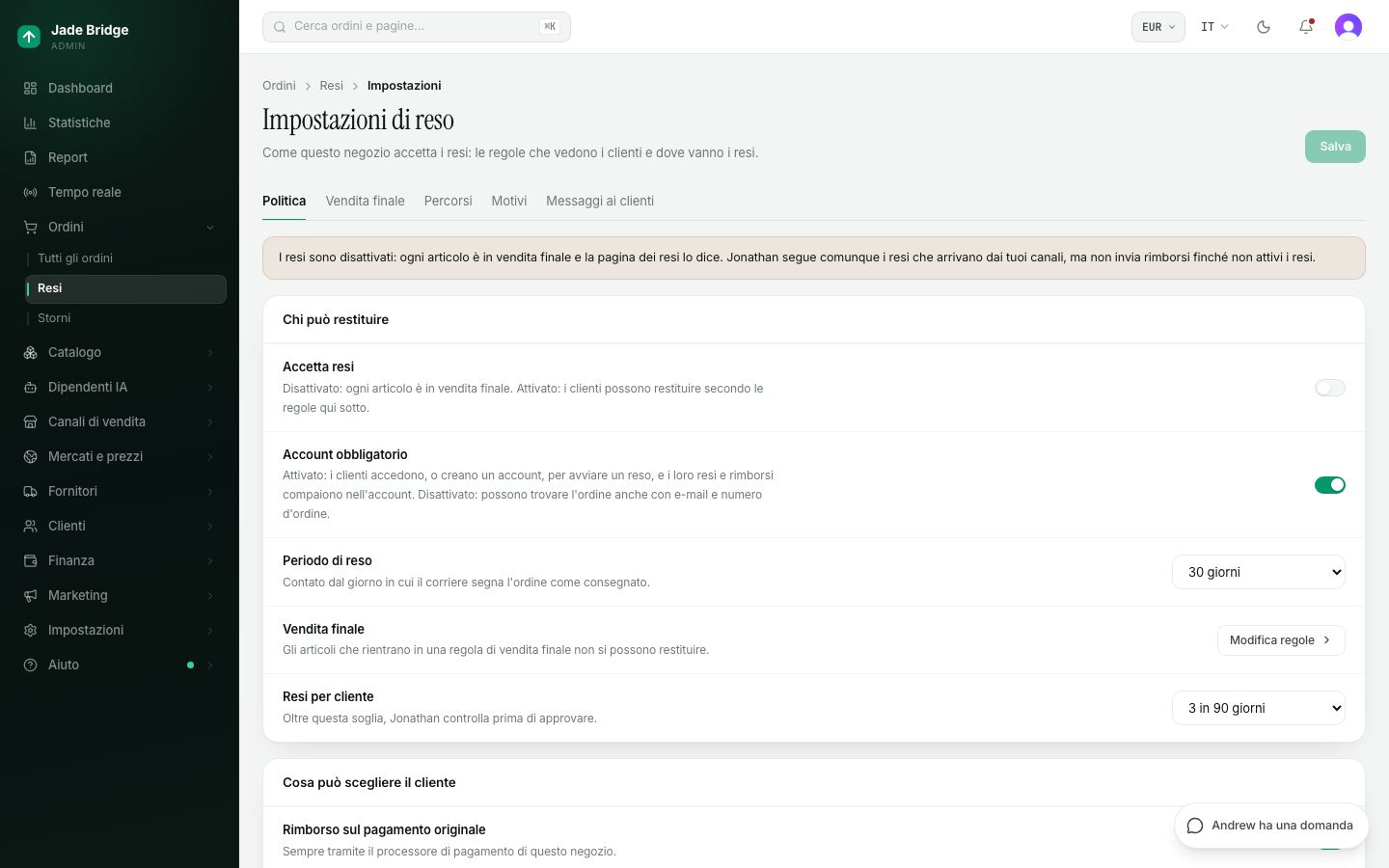Open notifications bell
The width and height of the screenshot is (1389, 868).
click(x=1306, y=27)
